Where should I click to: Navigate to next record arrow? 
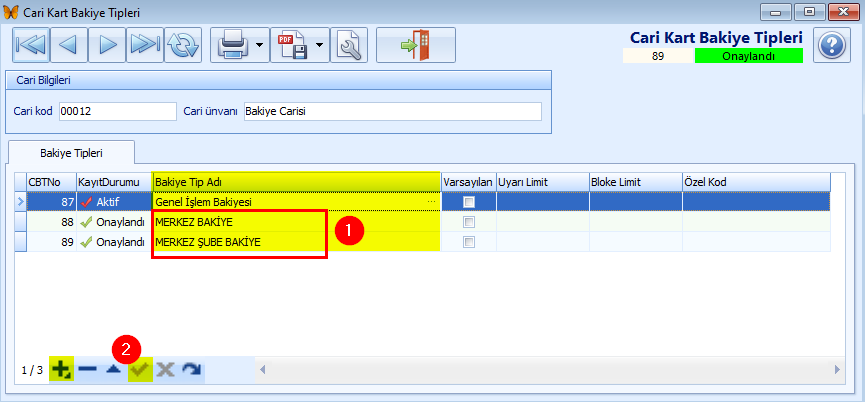tap(107, 45)
